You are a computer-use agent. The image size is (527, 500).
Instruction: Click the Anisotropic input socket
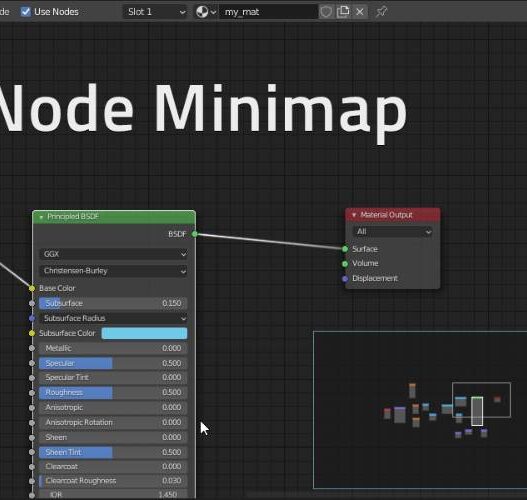coord(32,408)
